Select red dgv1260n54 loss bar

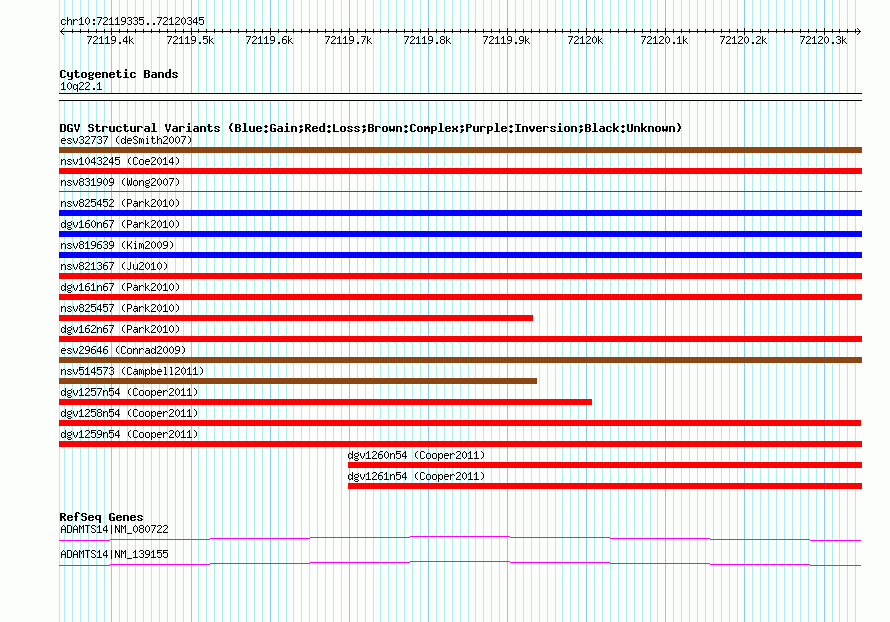point(605,465)
